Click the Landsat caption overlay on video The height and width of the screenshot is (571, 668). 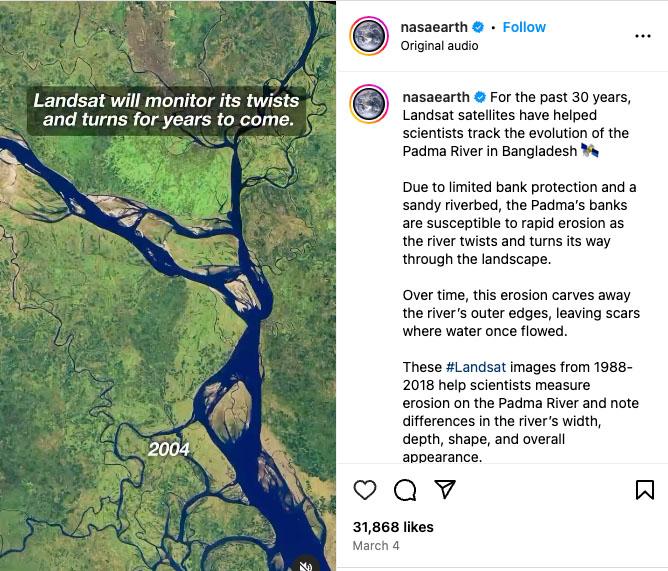[x=166, y=110]
